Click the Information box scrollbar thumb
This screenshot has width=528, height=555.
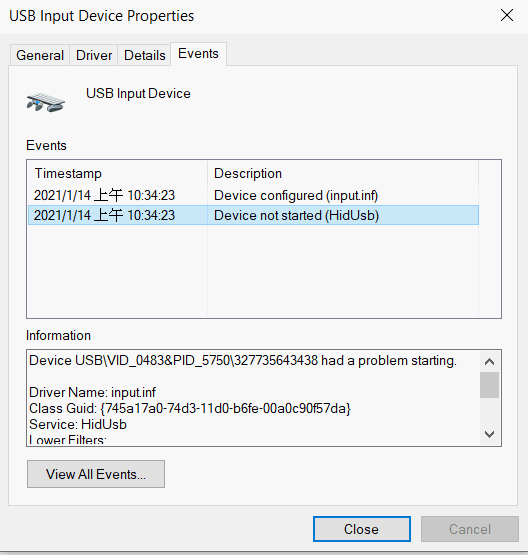coord(489,385)
